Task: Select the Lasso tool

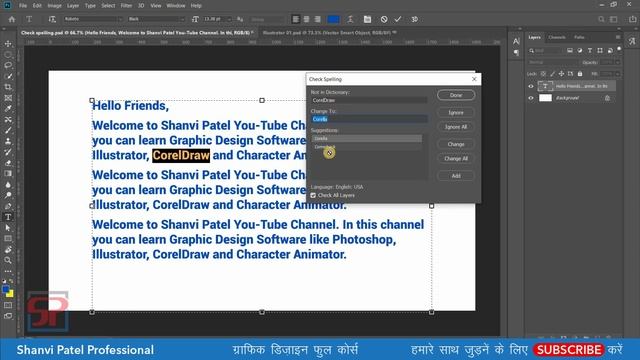Action: (8, 65)
